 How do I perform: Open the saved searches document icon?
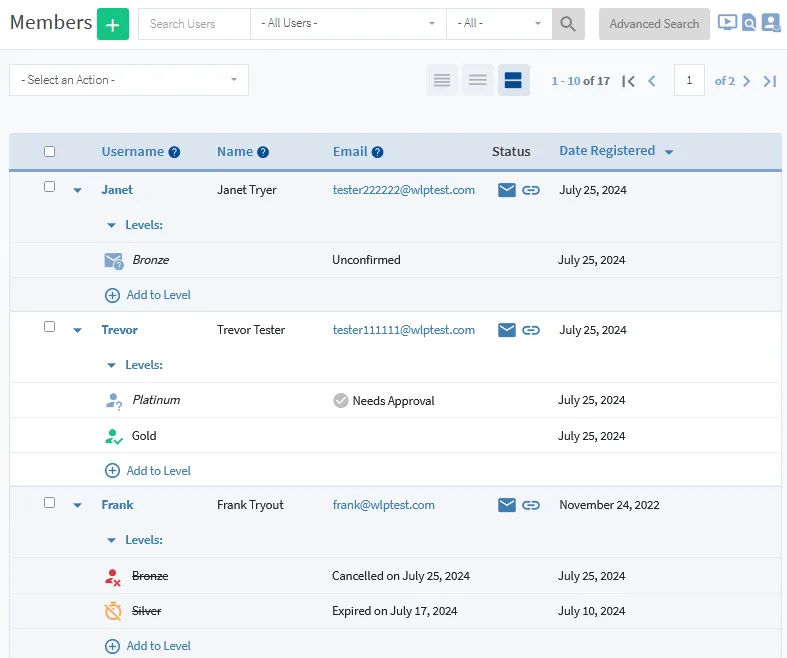tap(749, 23)
